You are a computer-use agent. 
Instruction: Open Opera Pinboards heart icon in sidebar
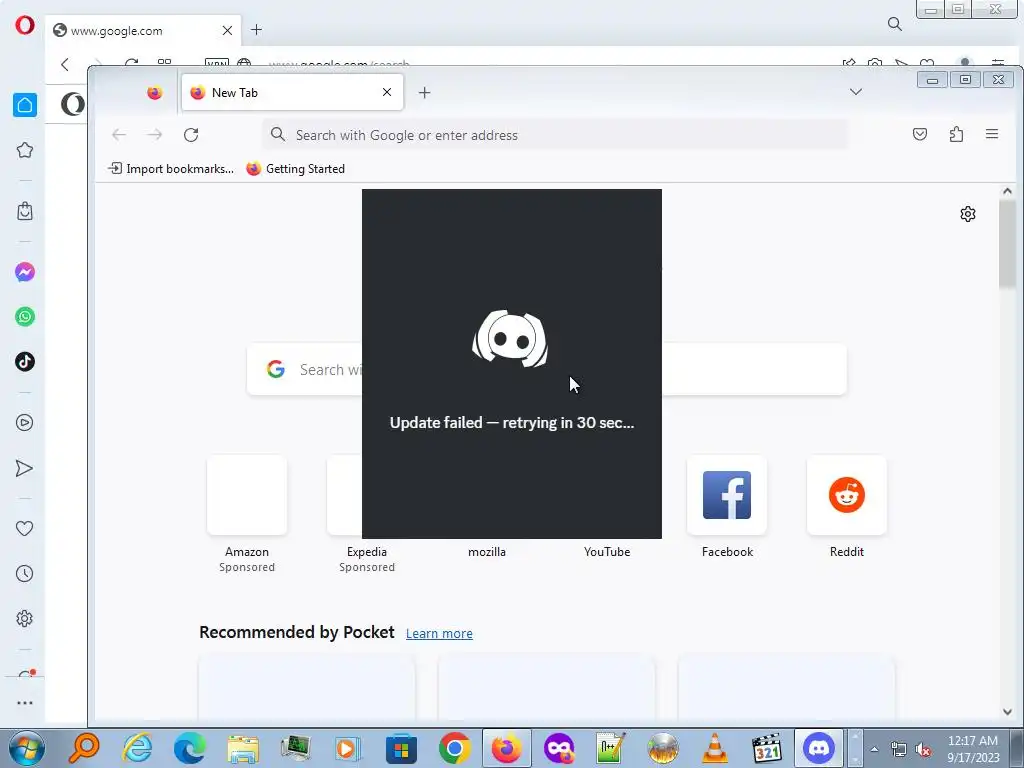25,528
